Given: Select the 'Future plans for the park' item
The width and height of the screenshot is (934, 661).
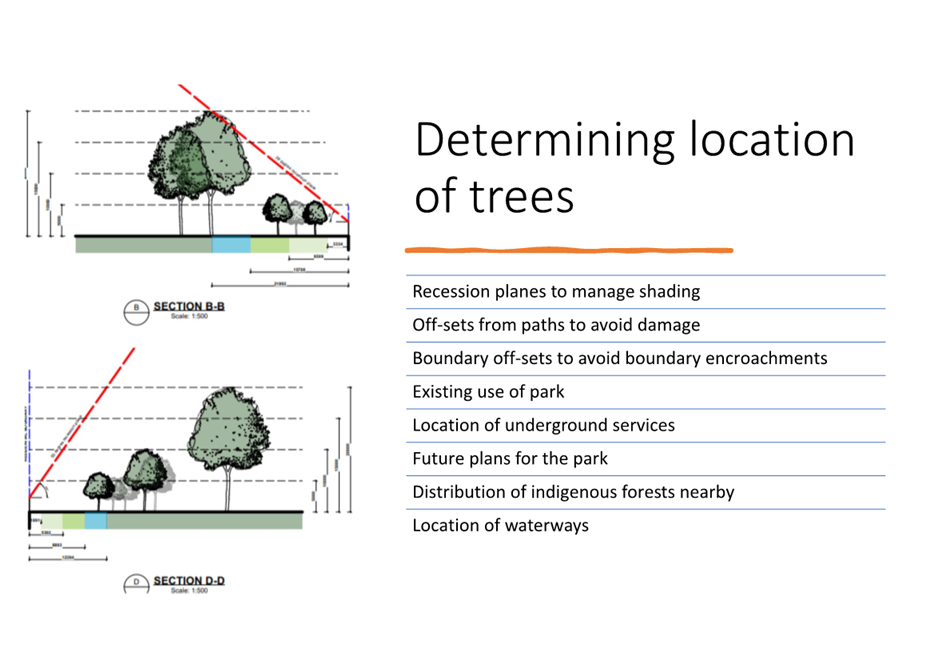Looking at the screenshot, I should point(510,458).
